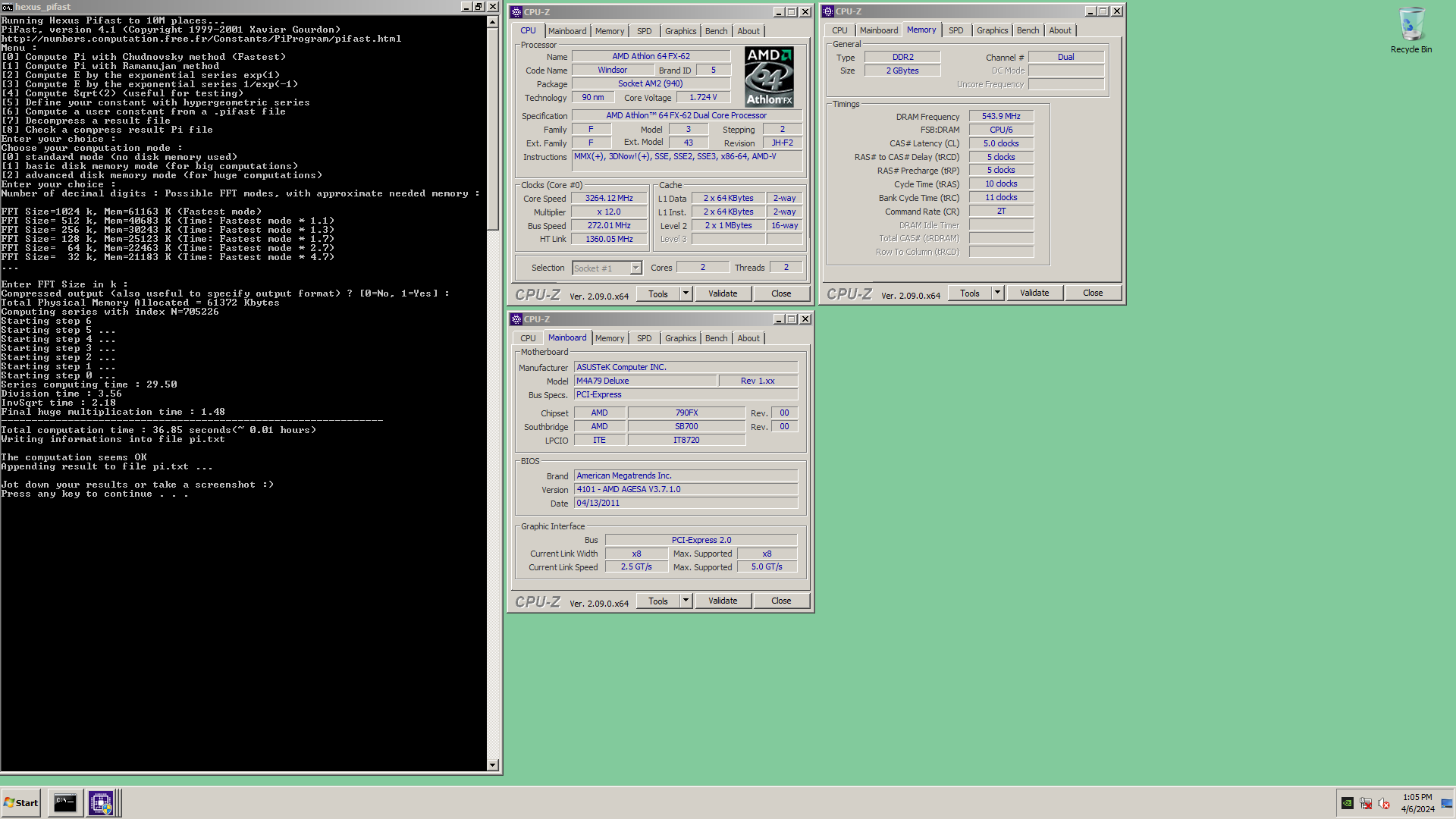Switch to CPU tab in Mainboard window
The width and height of the screenshot is (1456, 819).
pos(528,338)
